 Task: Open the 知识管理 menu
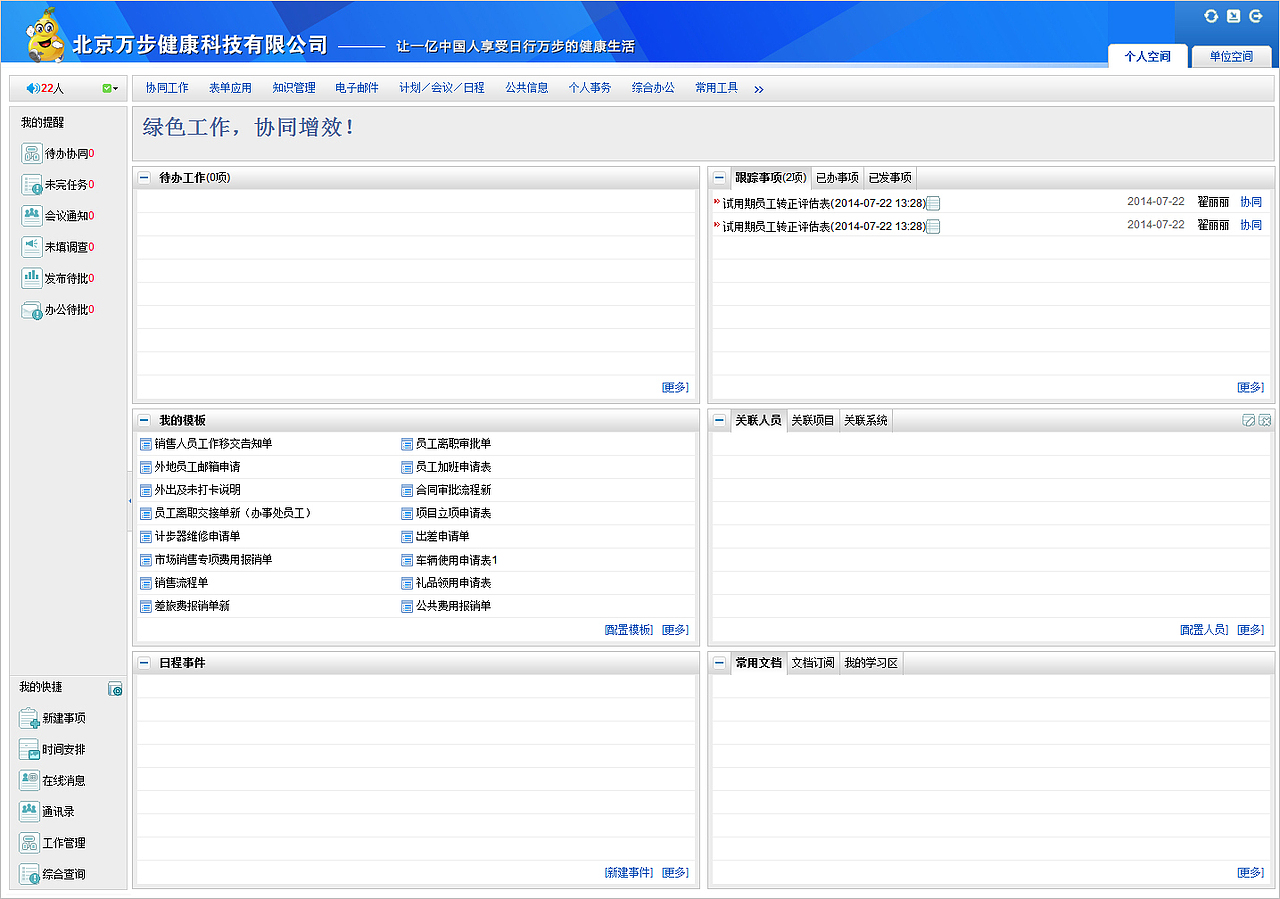point(294,88)
